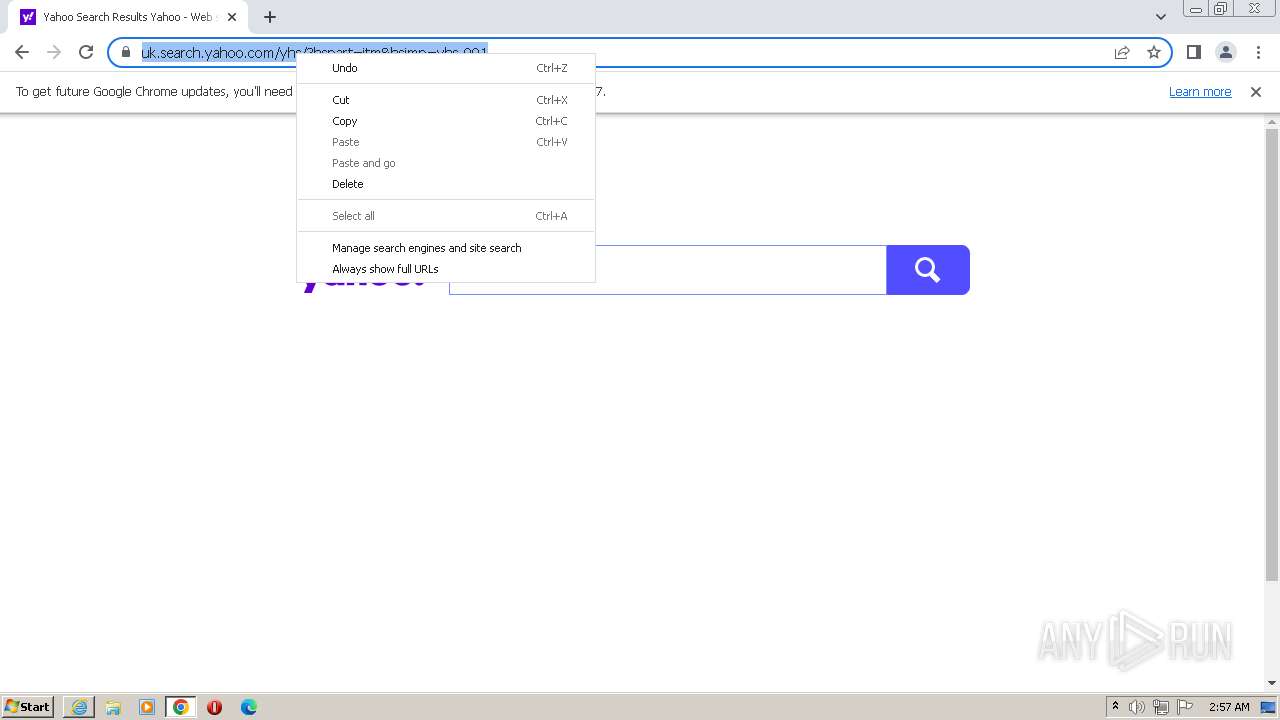Focus the Yahoo search text box
Image resolution: width=1280 pixels, height=720 pixels.
[668, 270]
